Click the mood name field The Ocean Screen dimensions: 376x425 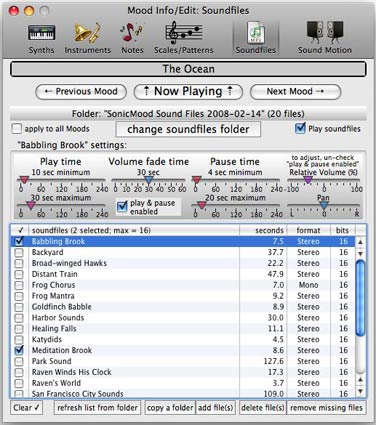(188, 69)
